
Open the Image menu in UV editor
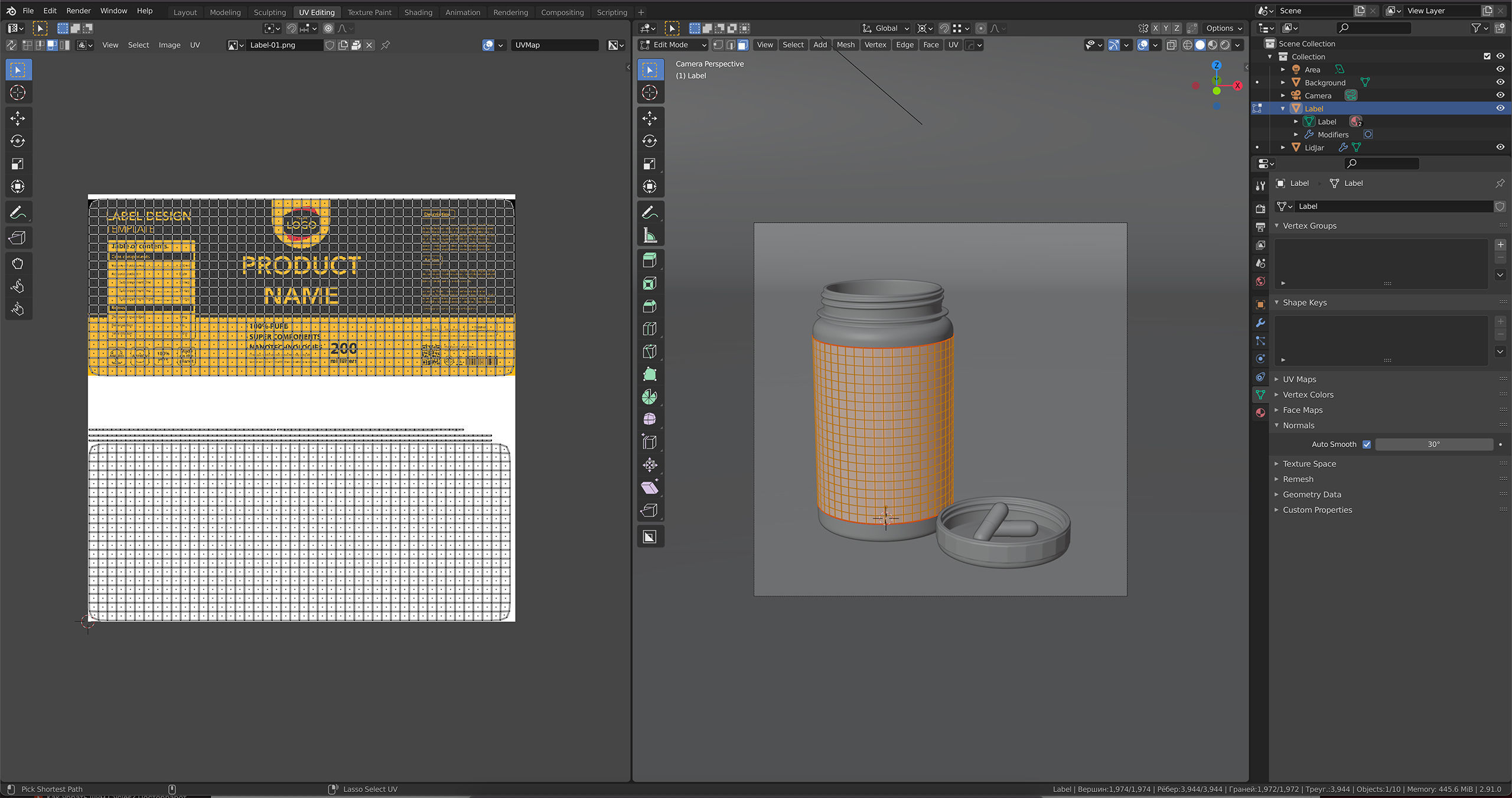(x=170, y=45)
